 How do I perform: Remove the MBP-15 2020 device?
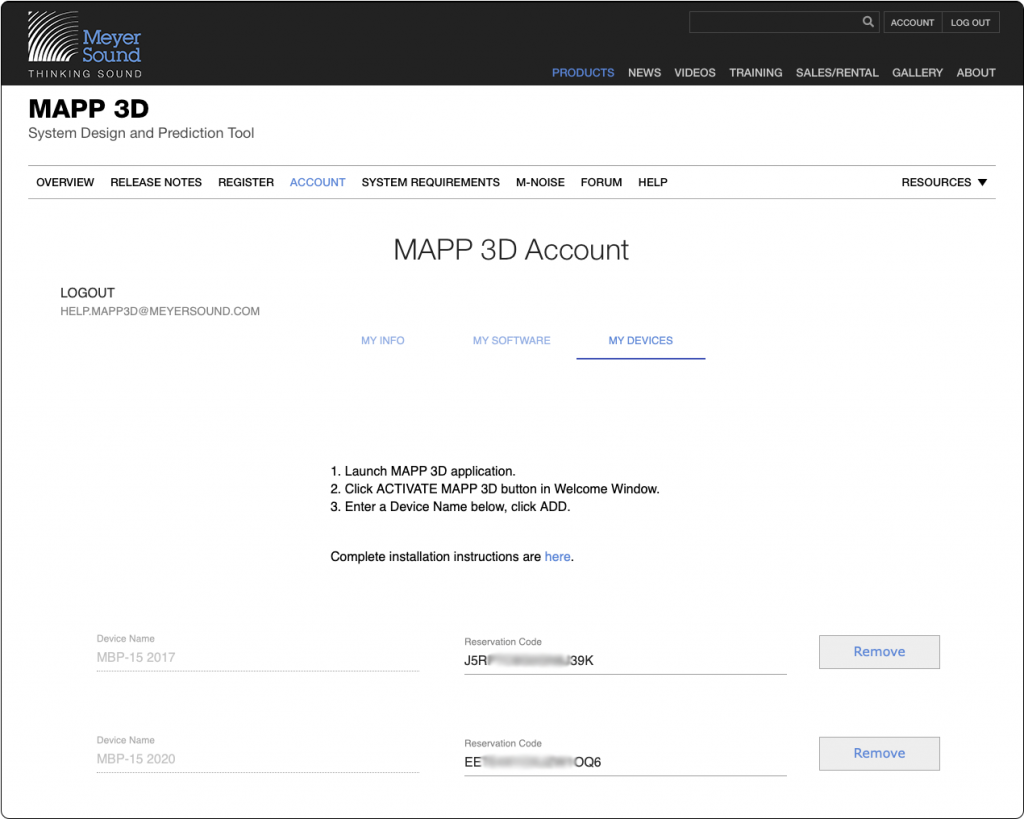[x=879, y=754]
